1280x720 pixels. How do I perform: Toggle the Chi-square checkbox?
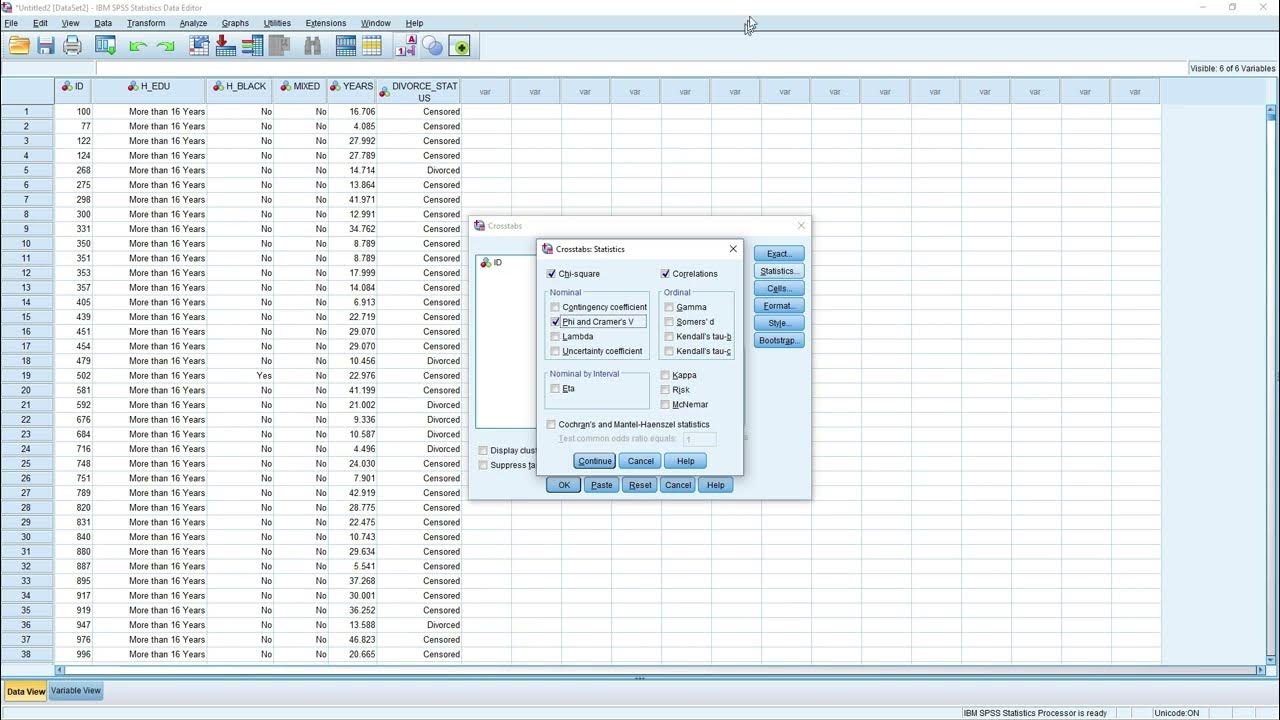pos(551,274)
